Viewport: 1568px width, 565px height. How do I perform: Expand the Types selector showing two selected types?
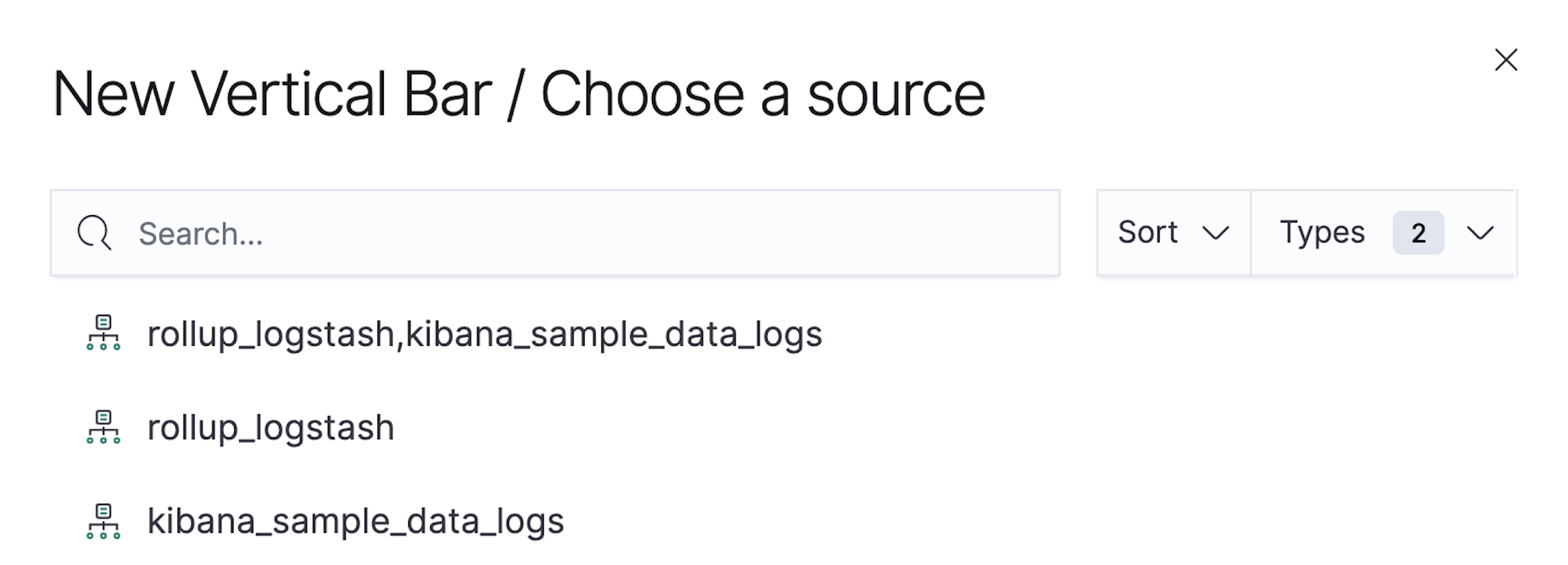coord(1382,233)
